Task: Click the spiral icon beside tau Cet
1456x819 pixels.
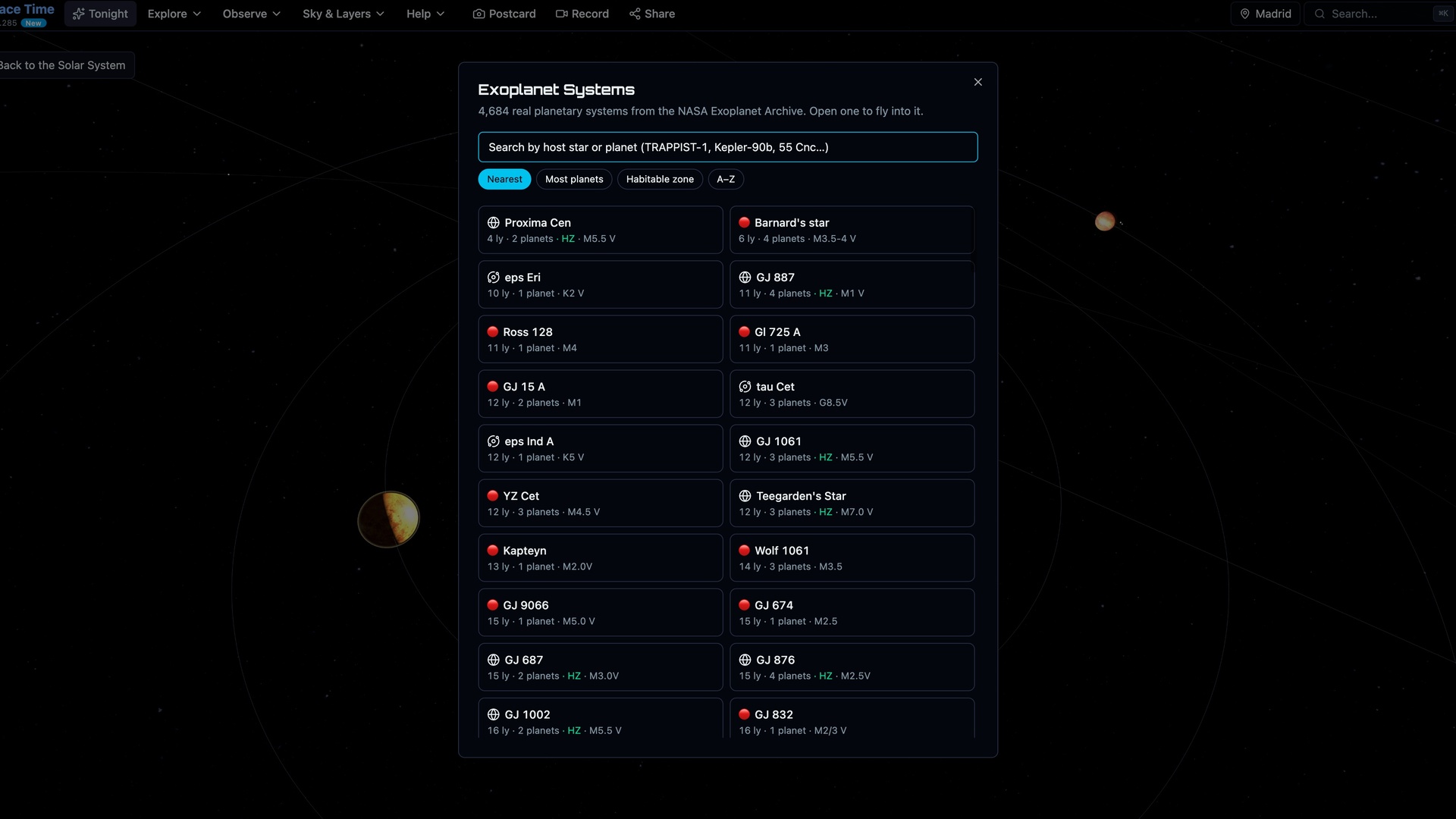Action: point(745,387)
